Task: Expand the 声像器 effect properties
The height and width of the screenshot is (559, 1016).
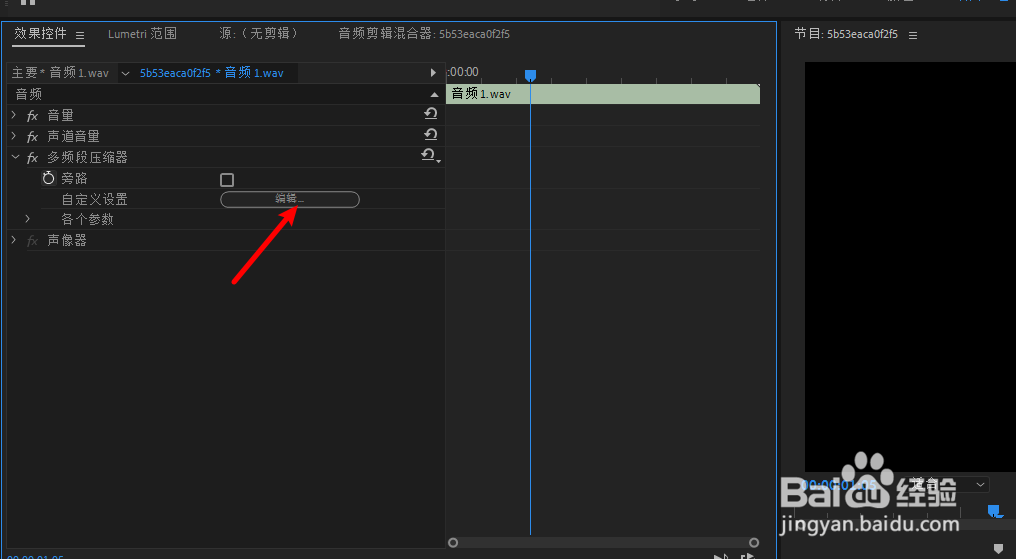Action: click(14, 240)
